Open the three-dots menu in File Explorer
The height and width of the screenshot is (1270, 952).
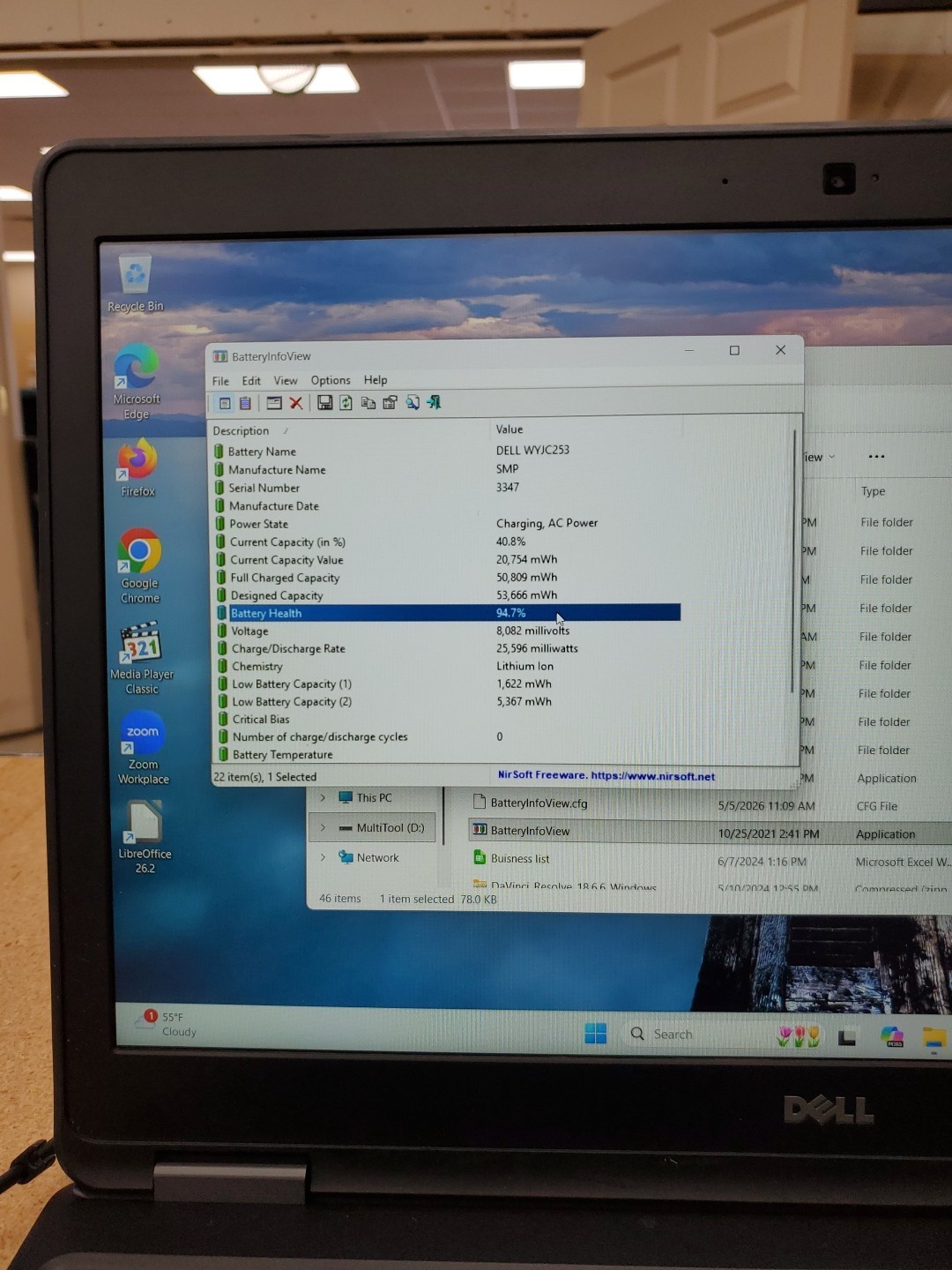tap(876, 457)
